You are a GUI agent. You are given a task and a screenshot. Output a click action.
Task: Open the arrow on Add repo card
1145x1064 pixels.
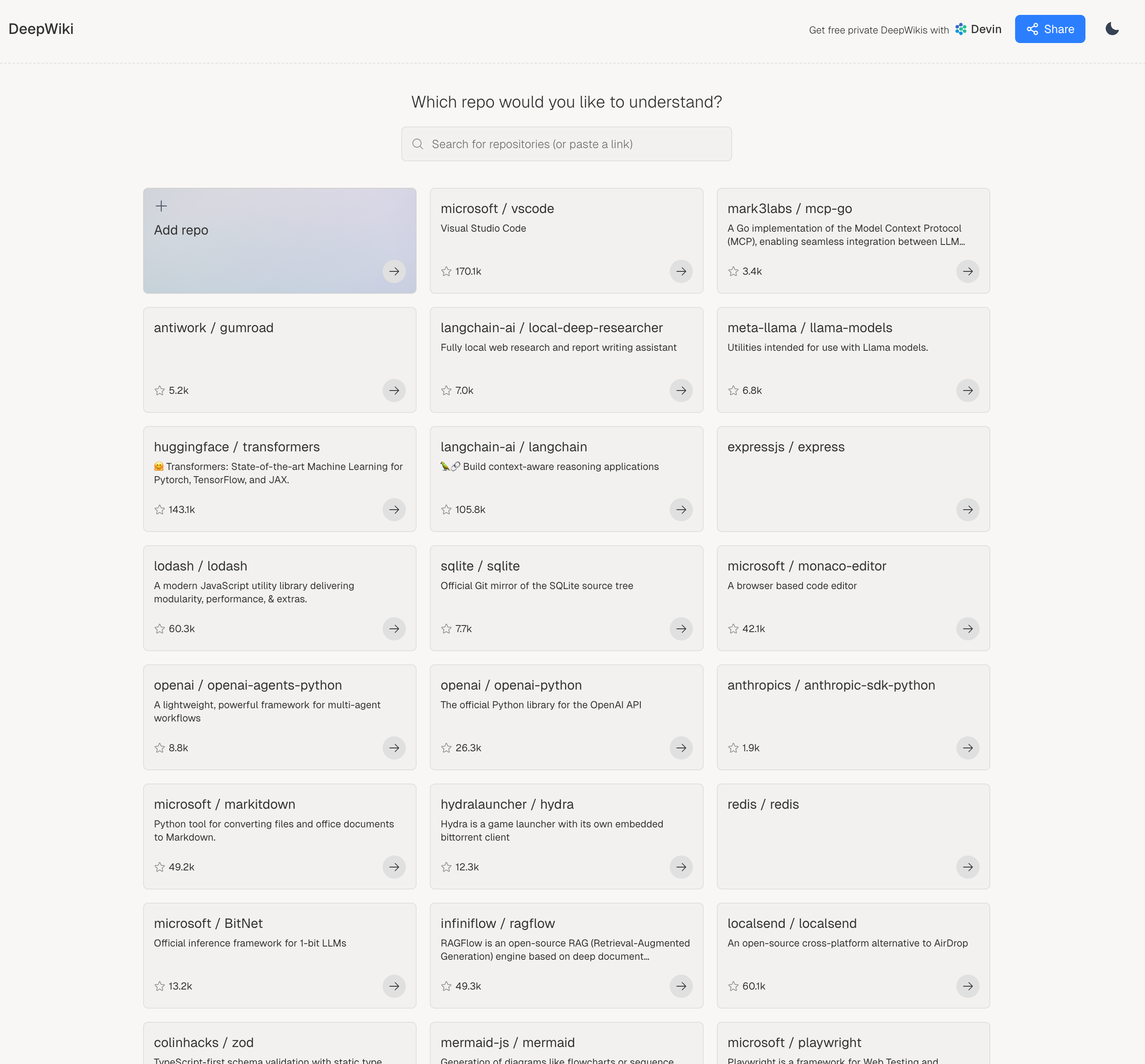pos(394,271)
